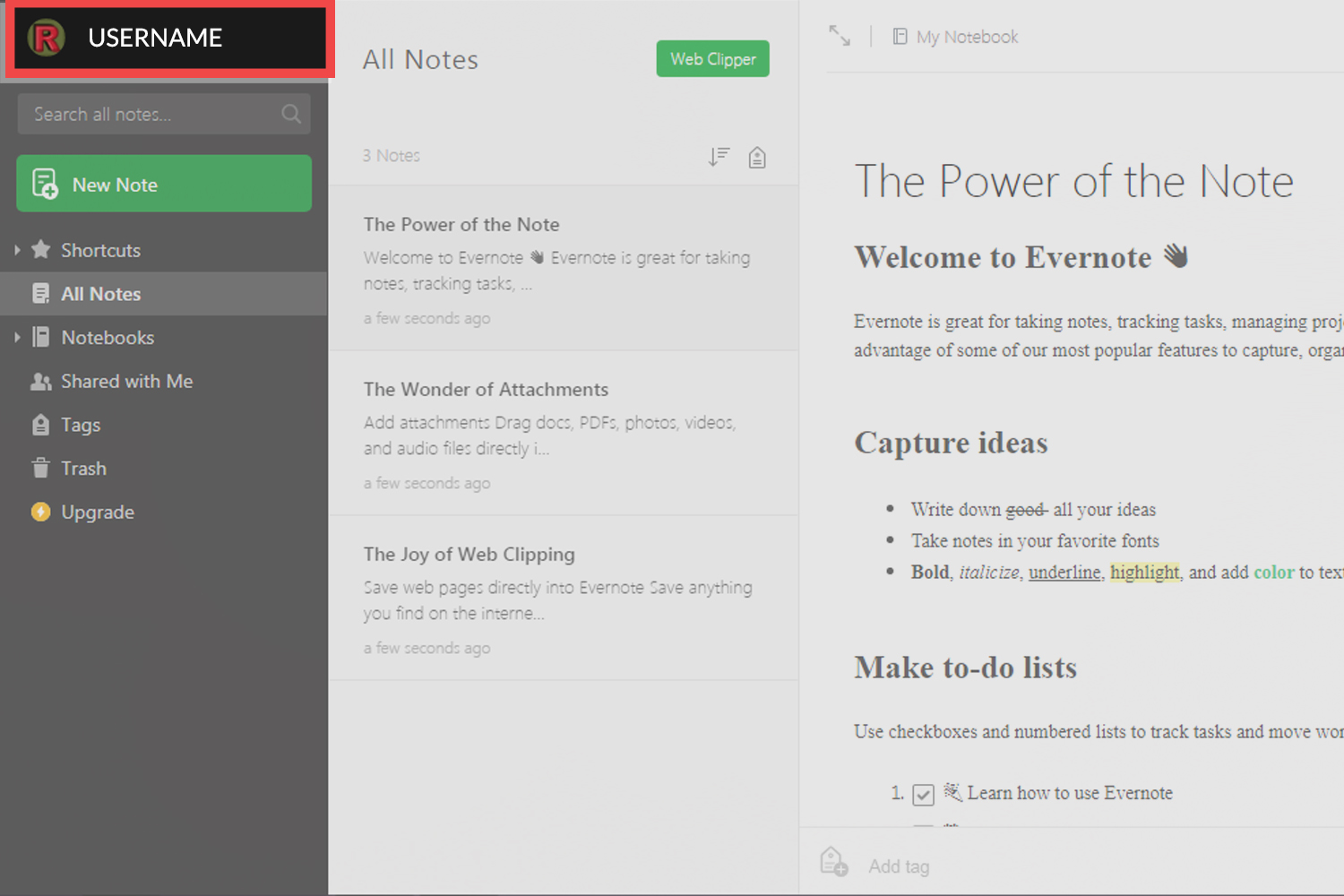Click the Tags sidebar icon
The image size is (1344, 896).
point(40,425)
